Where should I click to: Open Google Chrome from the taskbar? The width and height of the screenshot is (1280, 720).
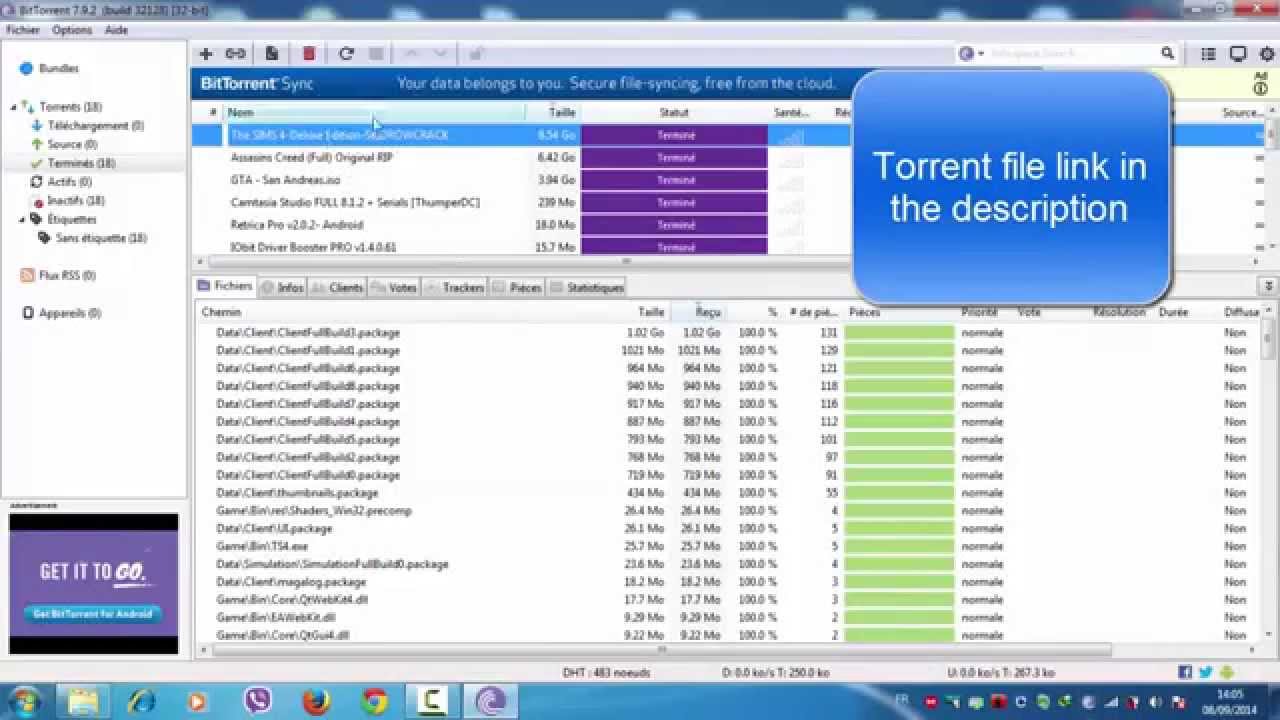[375, 701]
